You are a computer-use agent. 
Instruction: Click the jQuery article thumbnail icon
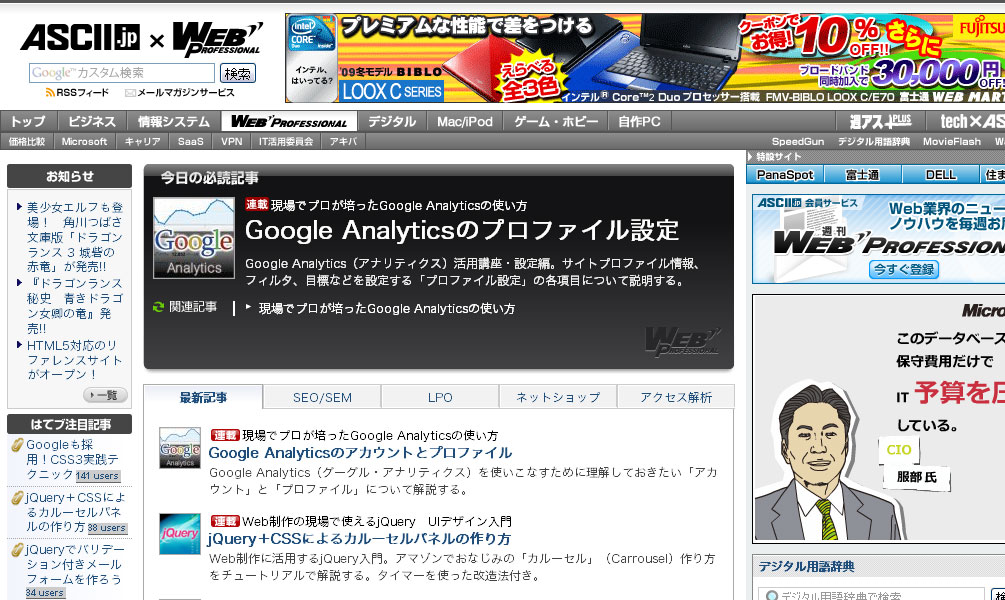[x=179, y=534]
